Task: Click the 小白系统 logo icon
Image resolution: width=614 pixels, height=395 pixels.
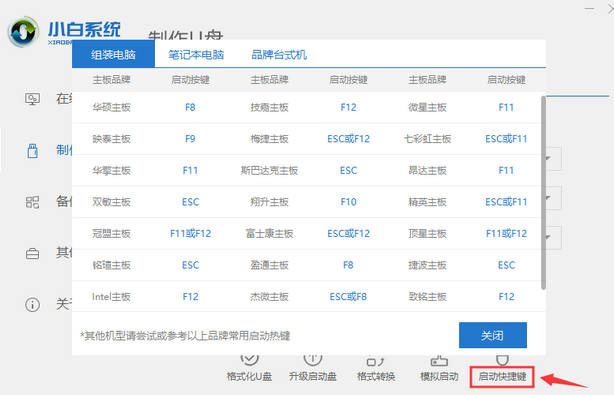Action: point(23,32)
